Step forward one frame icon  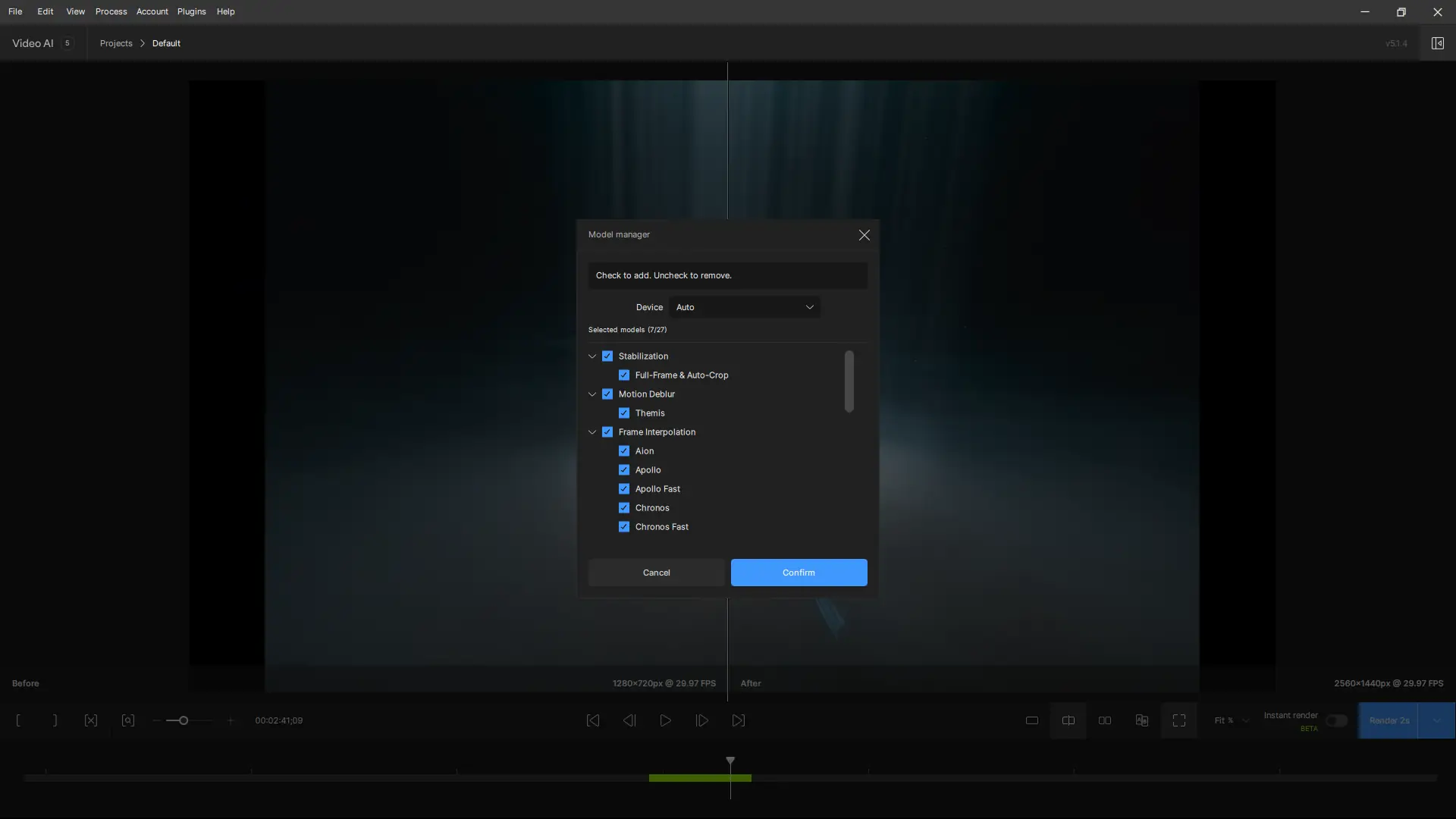click(702, 720)
